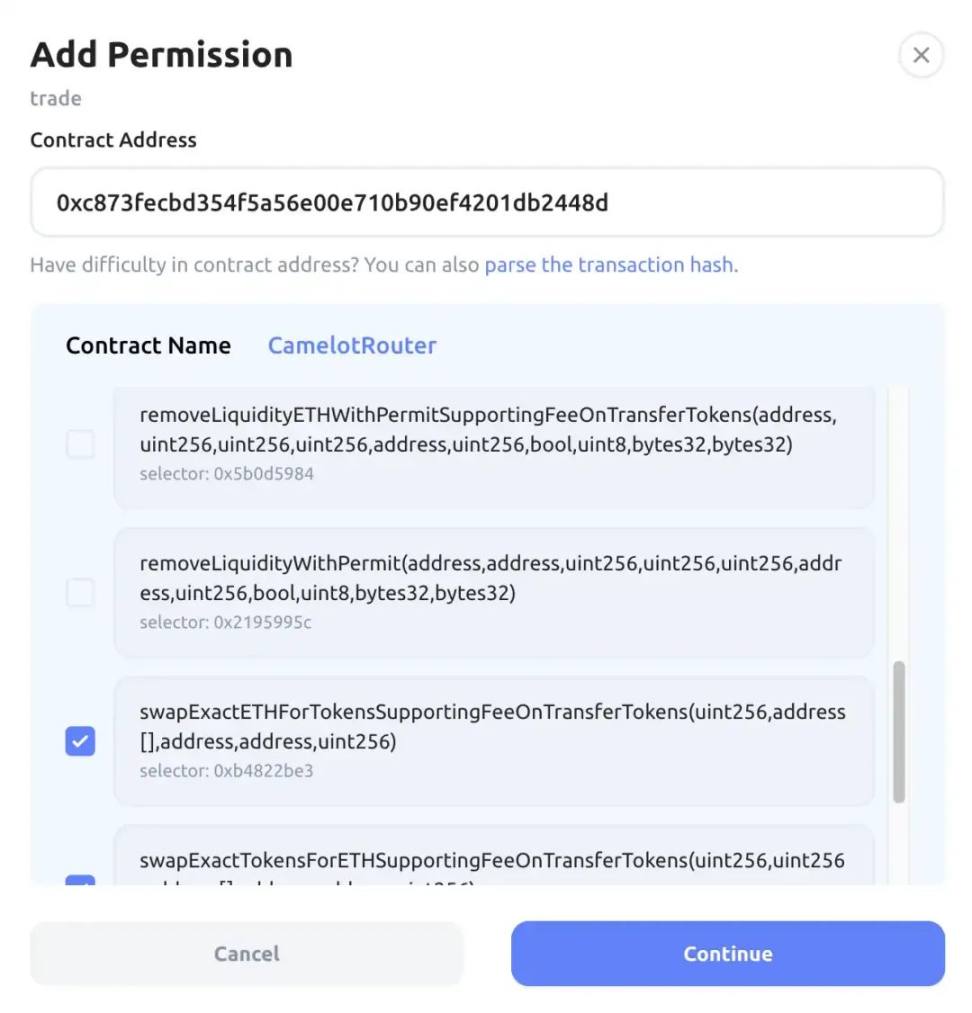Screen dimensions: 972x1013
Task: Click the Contract Name label
Action: pyautogui.click(x=148, y=346)
